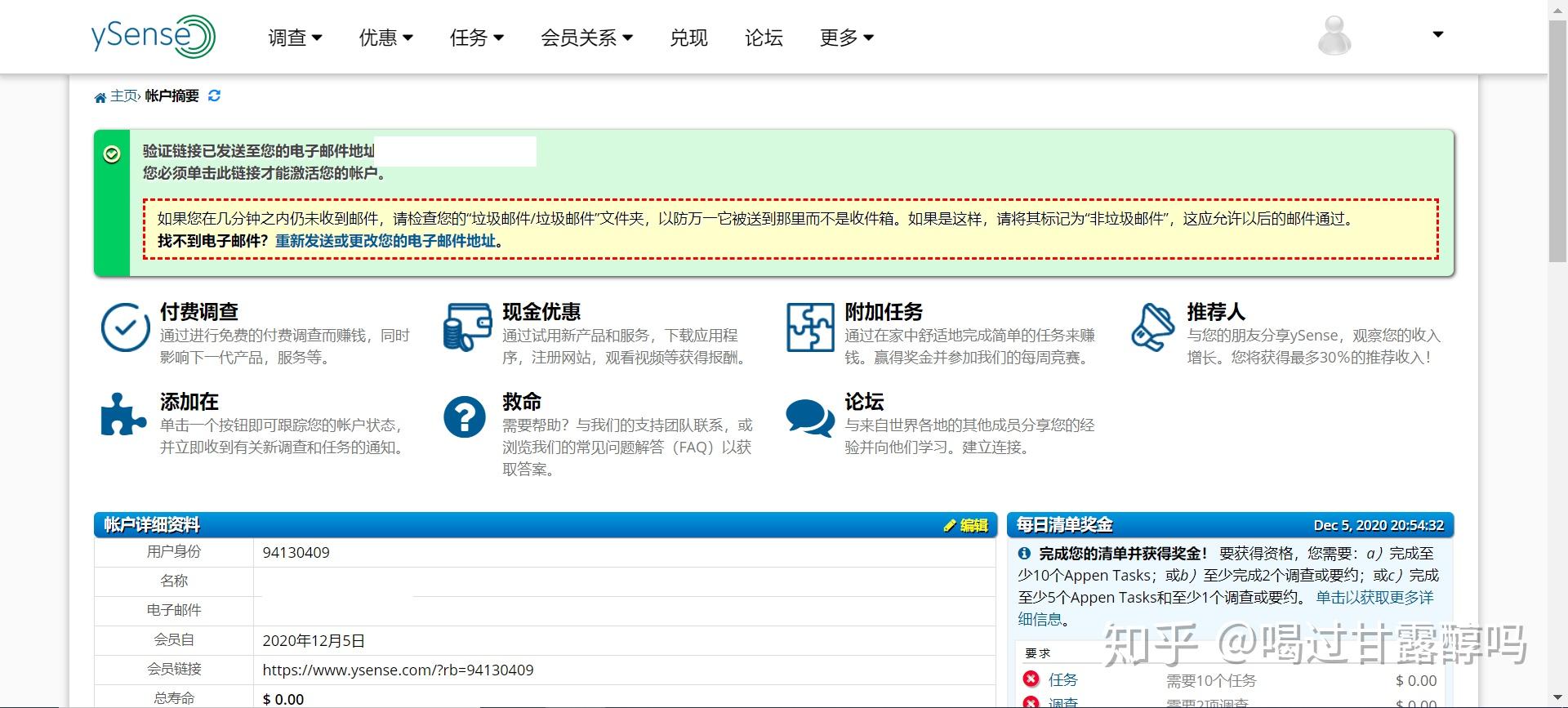The width and height of the screenshot is (1568, 708).
Task: Click 单击以获取更多详细信息 link
Action: 1225,608
